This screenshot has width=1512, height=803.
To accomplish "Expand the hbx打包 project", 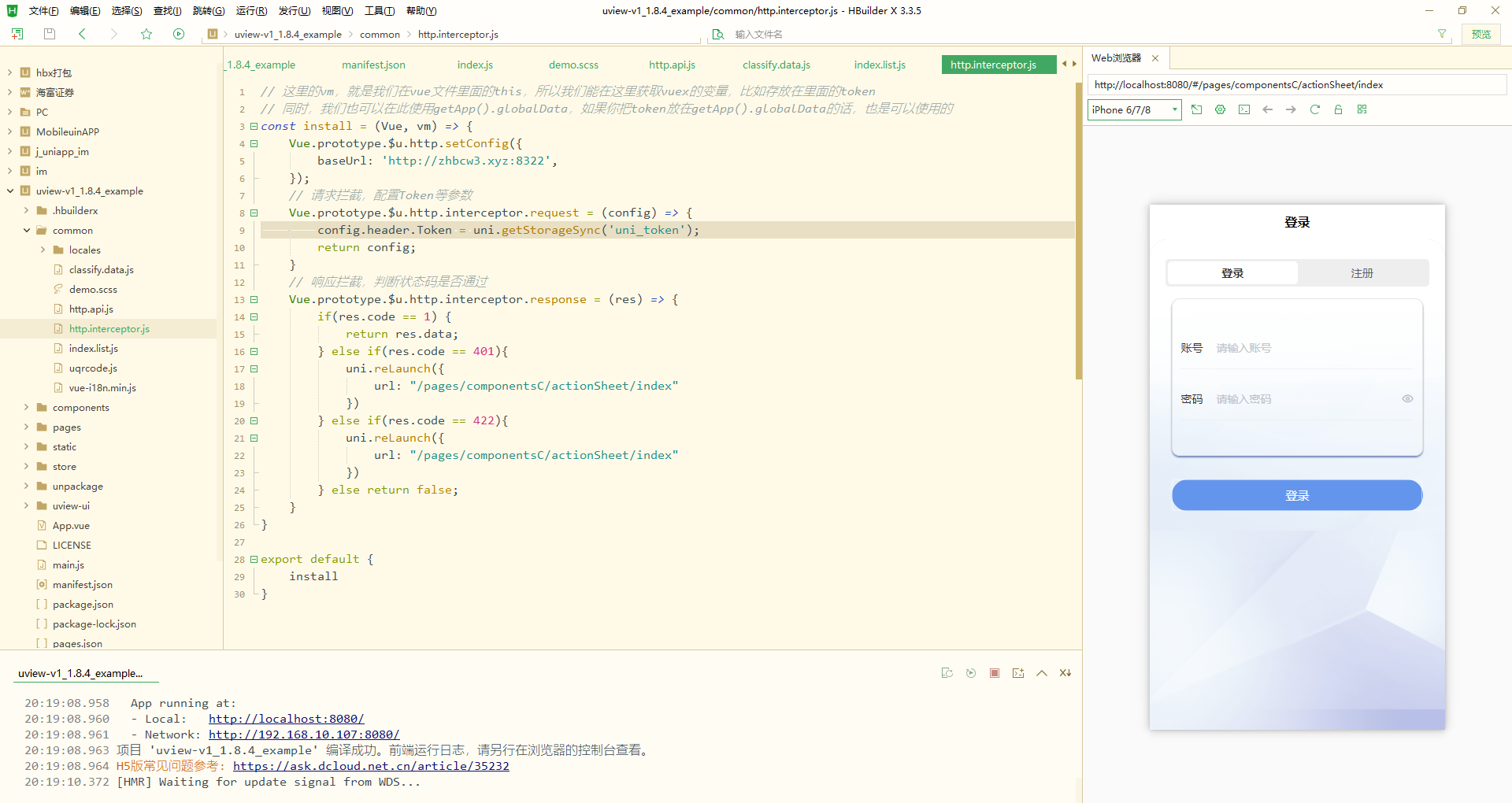I will tap(9, 72).
